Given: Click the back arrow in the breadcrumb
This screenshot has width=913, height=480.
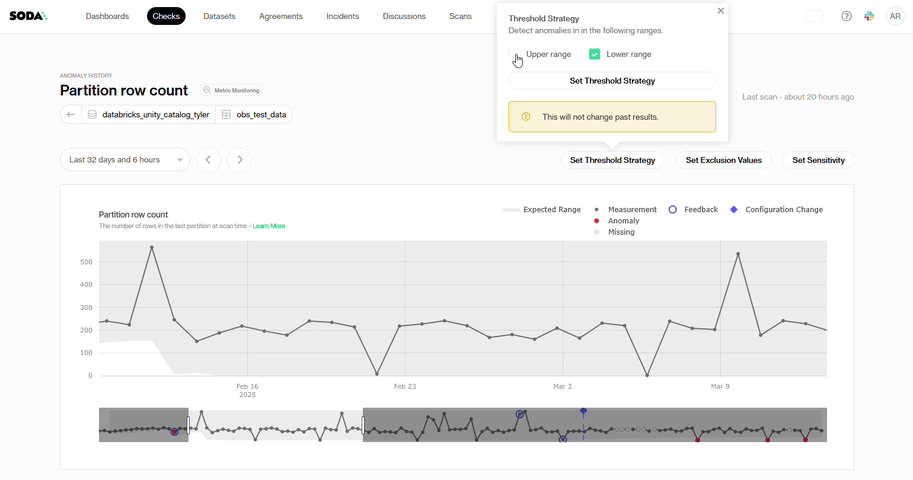Looking at the screenshot, I should pyautogui.click(x=71, y=115).
